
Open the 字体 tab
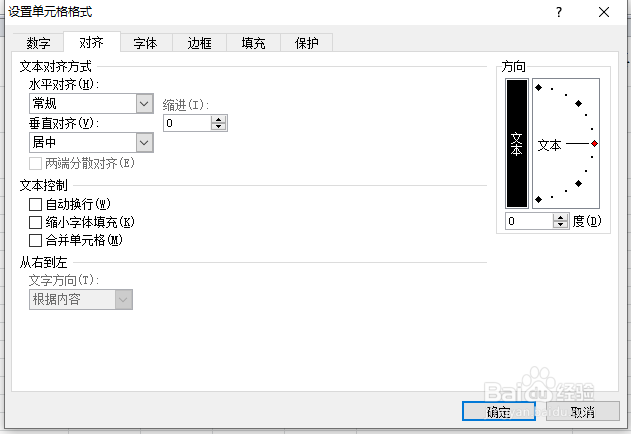pos(146,43)
